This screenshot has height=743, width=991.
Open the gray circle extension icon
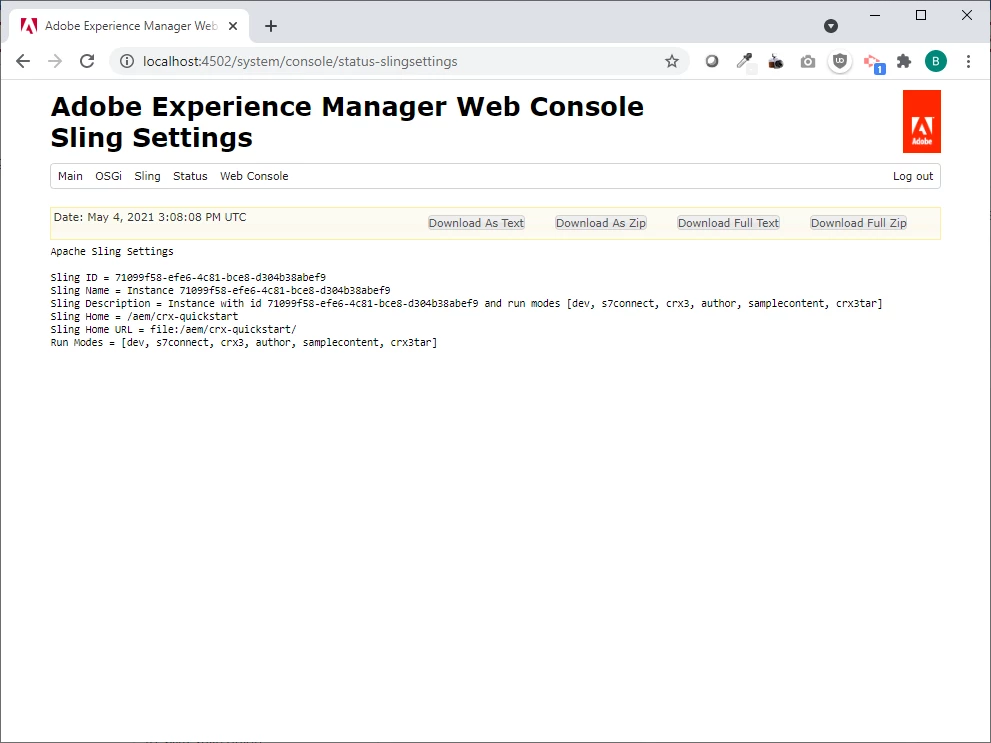click(x=712, y=61)
